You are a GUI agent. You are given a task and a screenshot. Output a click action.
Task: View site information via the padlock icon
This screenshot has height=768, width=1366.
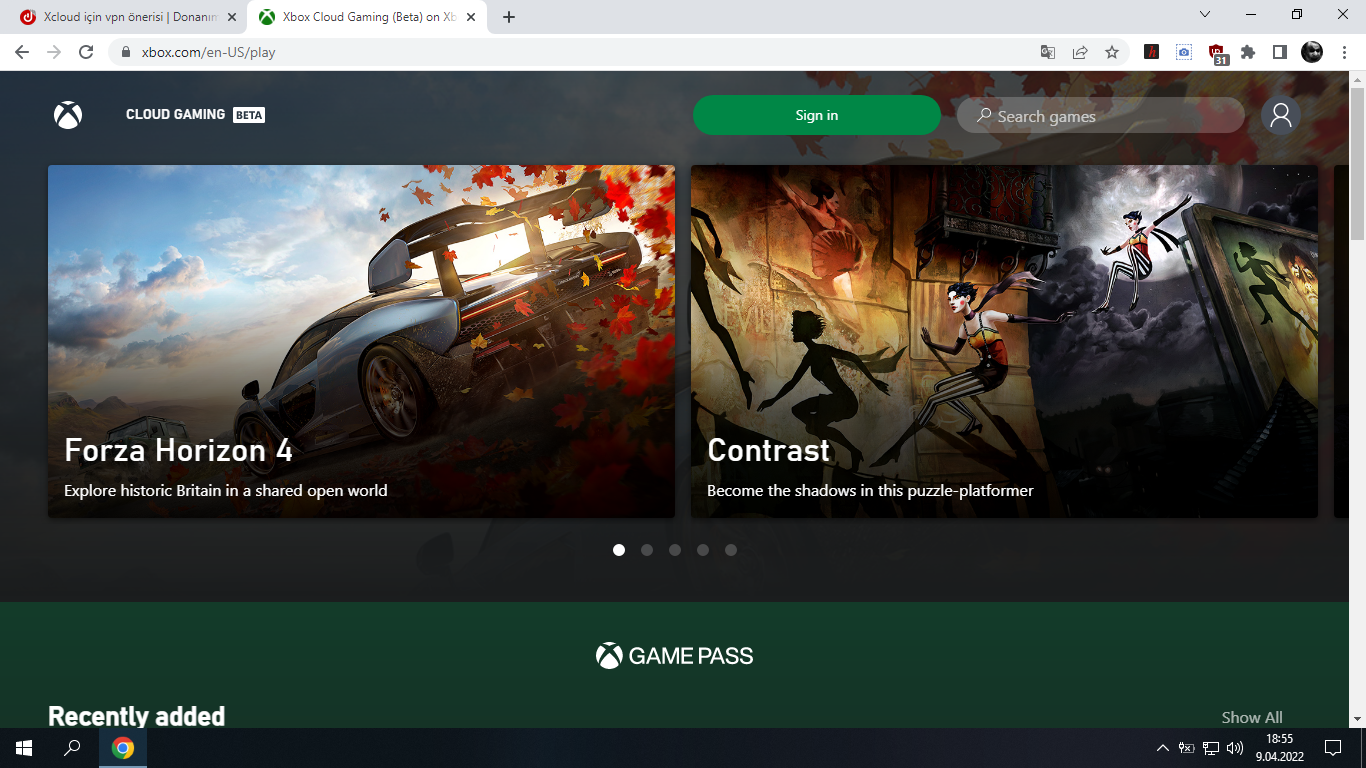click(126, 52)
